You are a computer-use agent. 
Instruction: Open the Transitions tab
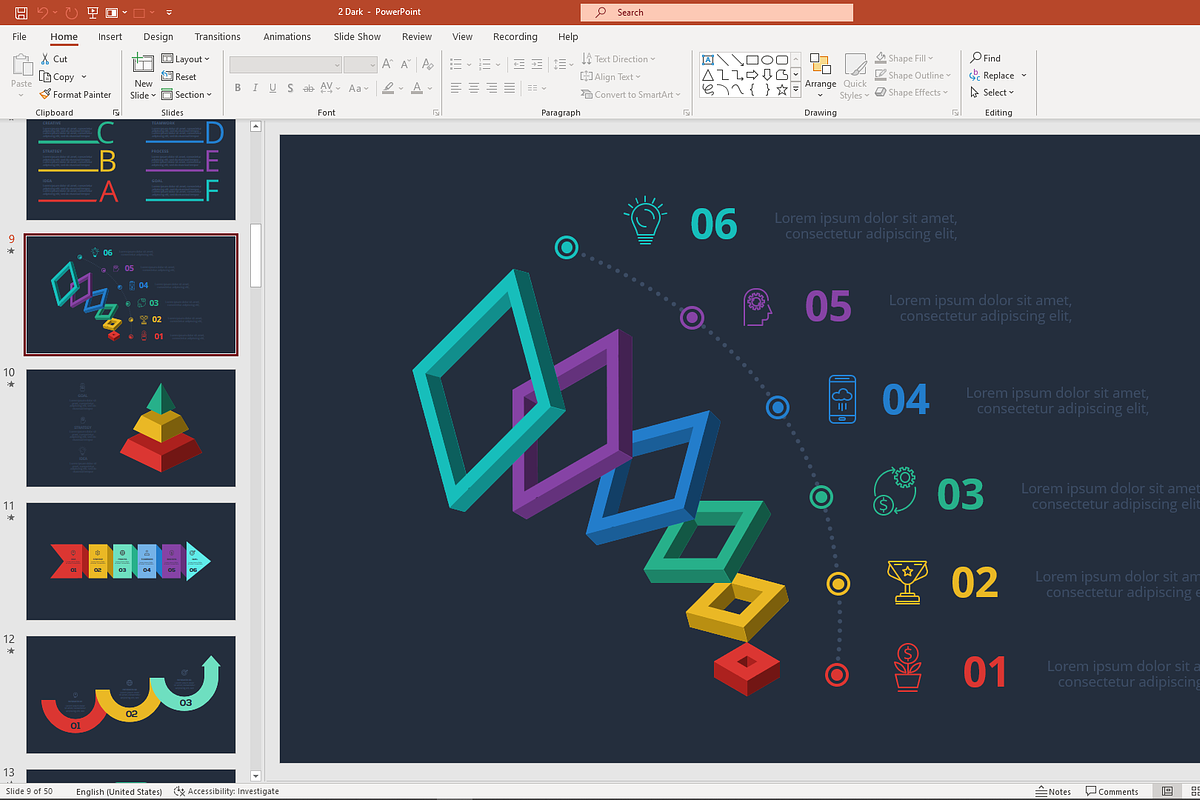(x=217, y=37)
